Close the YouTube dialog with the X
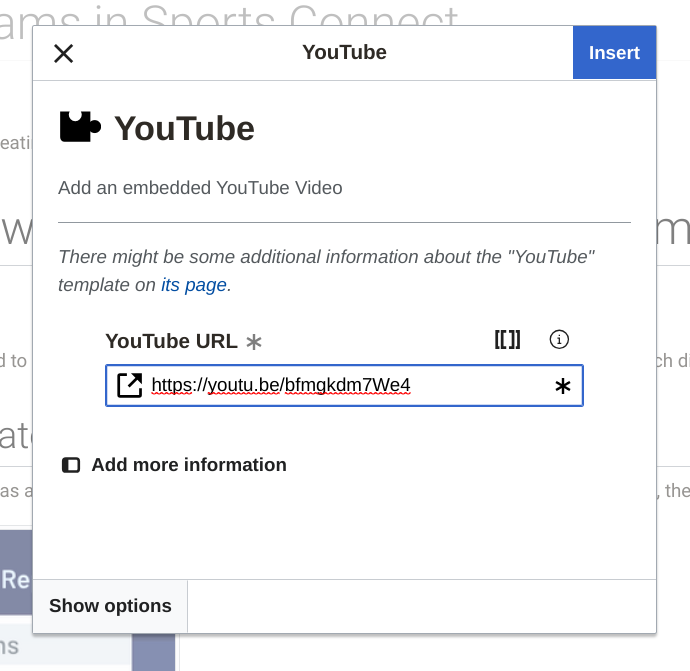This screenshot has height=671, width=690. coord(63,53)
